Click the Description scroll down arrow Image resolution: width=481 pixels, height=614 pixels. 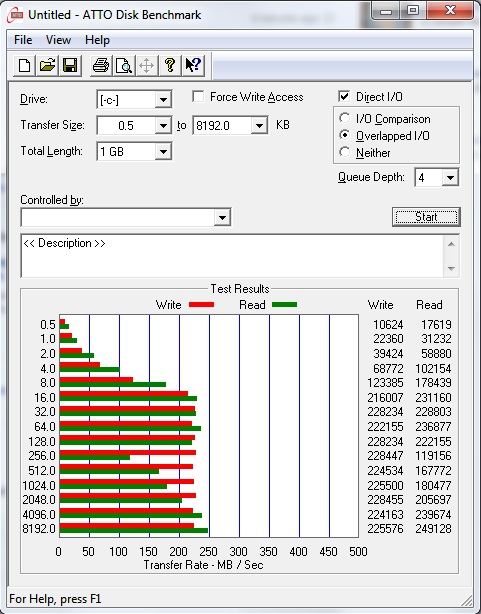point(451,269)
